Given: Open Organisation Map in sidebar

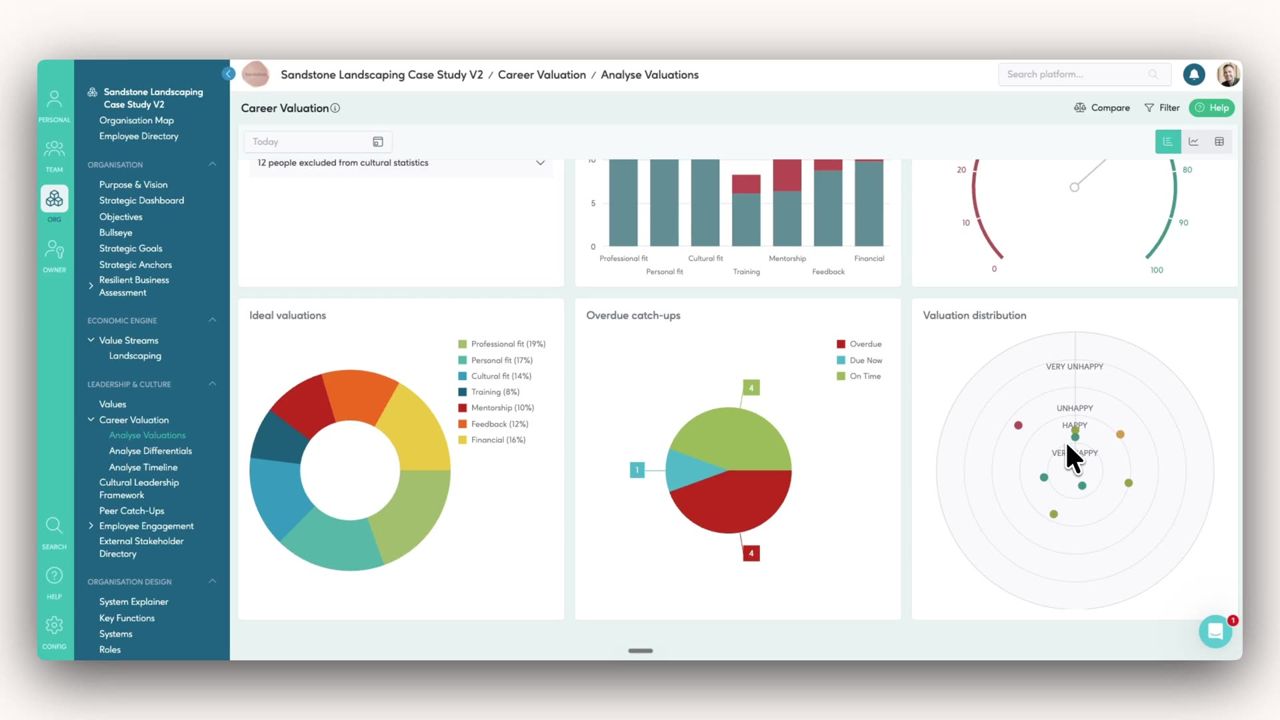Looking at the screenshot, I should (136, 120).
